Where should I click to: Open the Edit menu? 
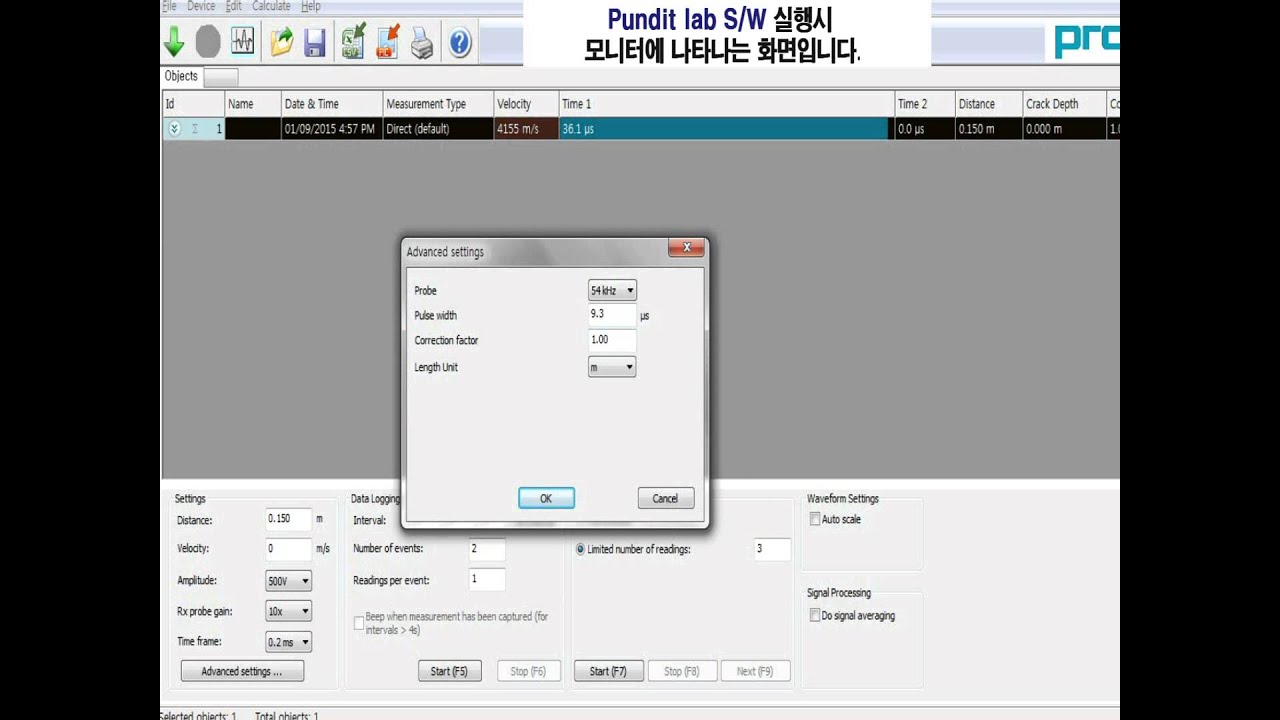[233, 6]
